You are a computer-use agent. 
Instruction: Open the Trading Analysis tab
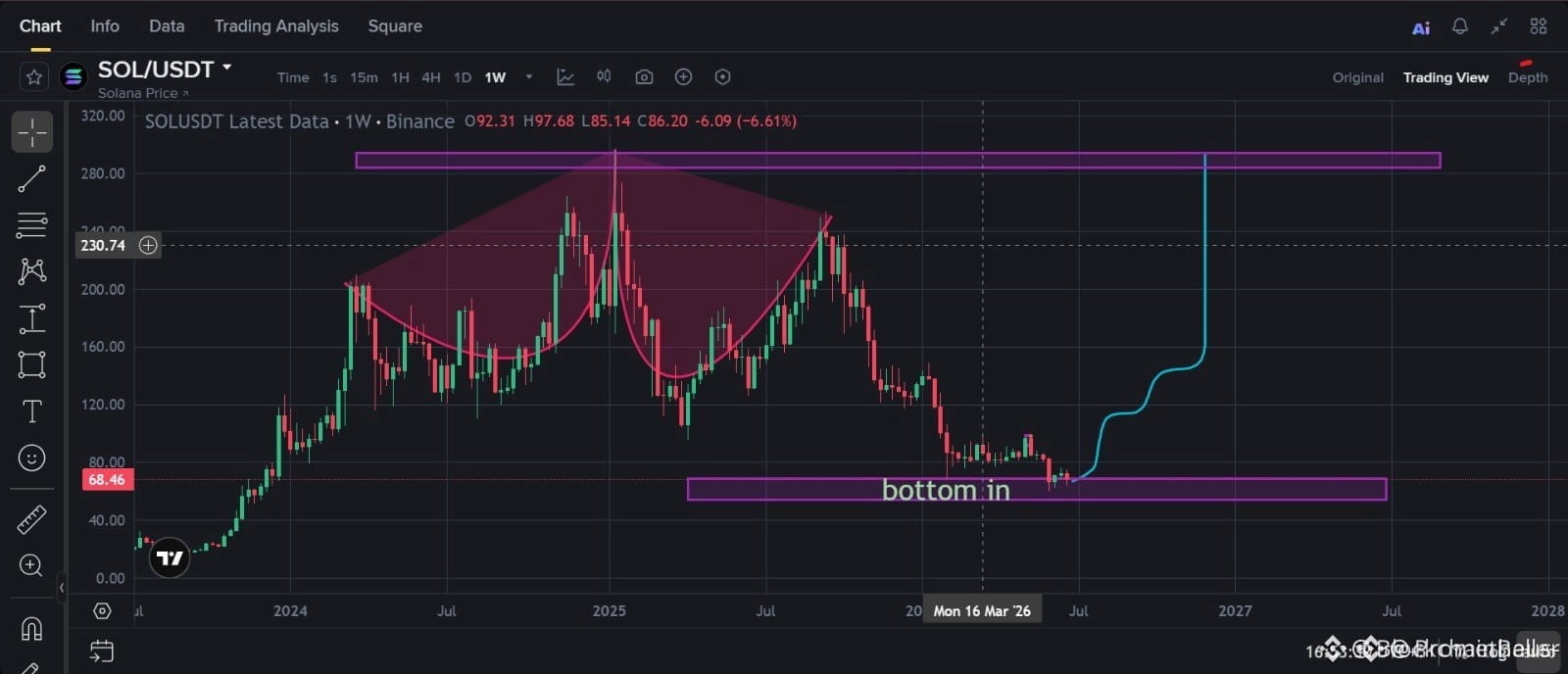point(276,26)
